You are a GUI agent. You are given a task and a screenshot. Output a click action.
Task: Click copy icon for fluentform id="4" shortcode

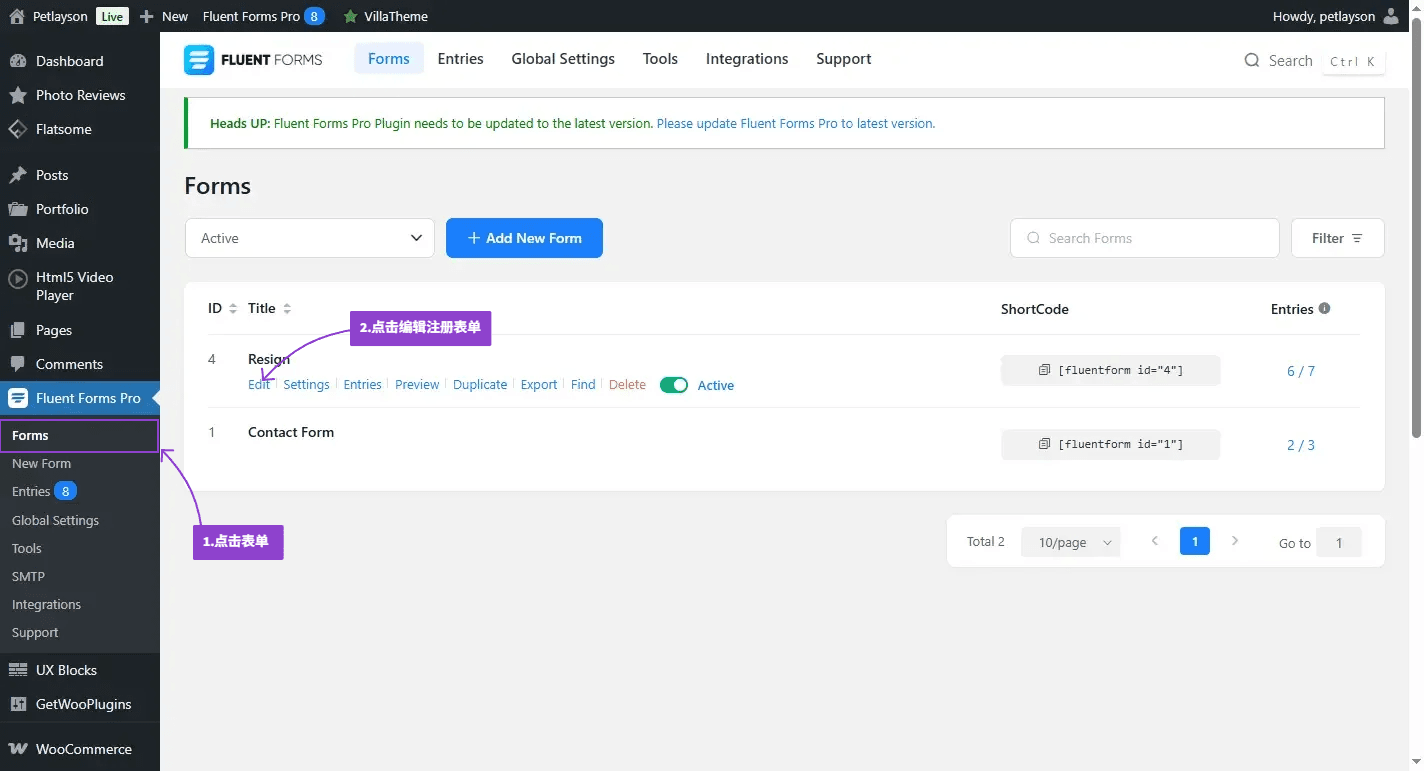click(1044, 370)
